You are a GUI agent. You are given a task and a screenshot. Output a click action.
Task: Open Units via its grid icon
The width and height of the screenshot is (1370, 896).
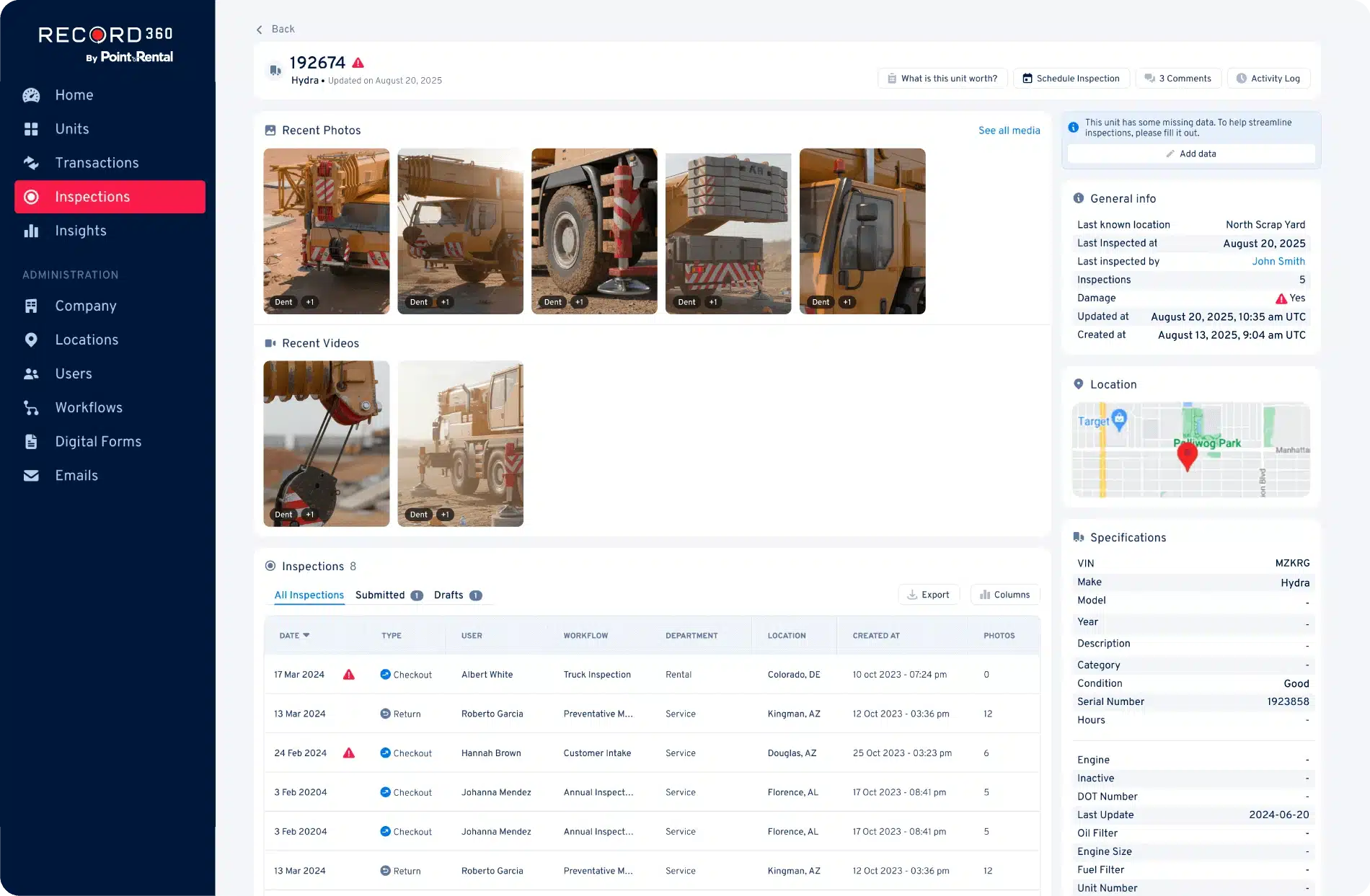[31, 129]
